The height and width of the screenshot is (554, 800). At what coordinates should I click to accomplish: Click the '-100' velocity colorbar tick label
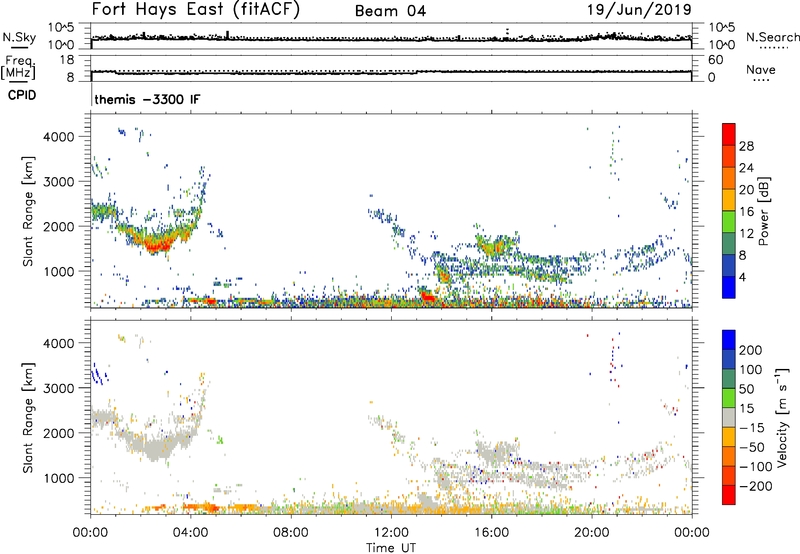coord(756,467)
